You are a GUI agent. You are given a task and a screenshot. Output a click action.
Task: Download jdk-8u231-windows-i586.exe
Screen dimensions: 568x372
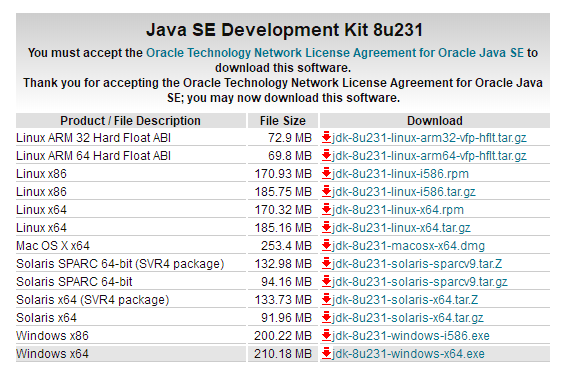click(411, 336)
